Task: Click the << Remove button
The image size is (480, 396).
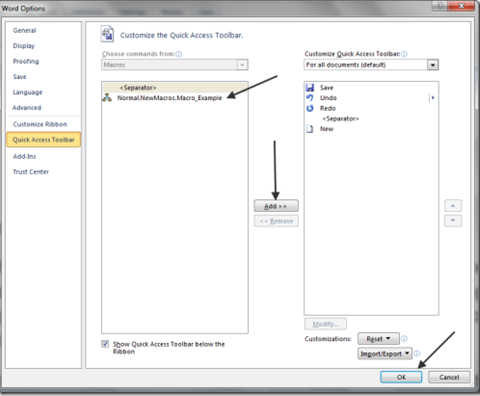Action: [x=276, y=221]
